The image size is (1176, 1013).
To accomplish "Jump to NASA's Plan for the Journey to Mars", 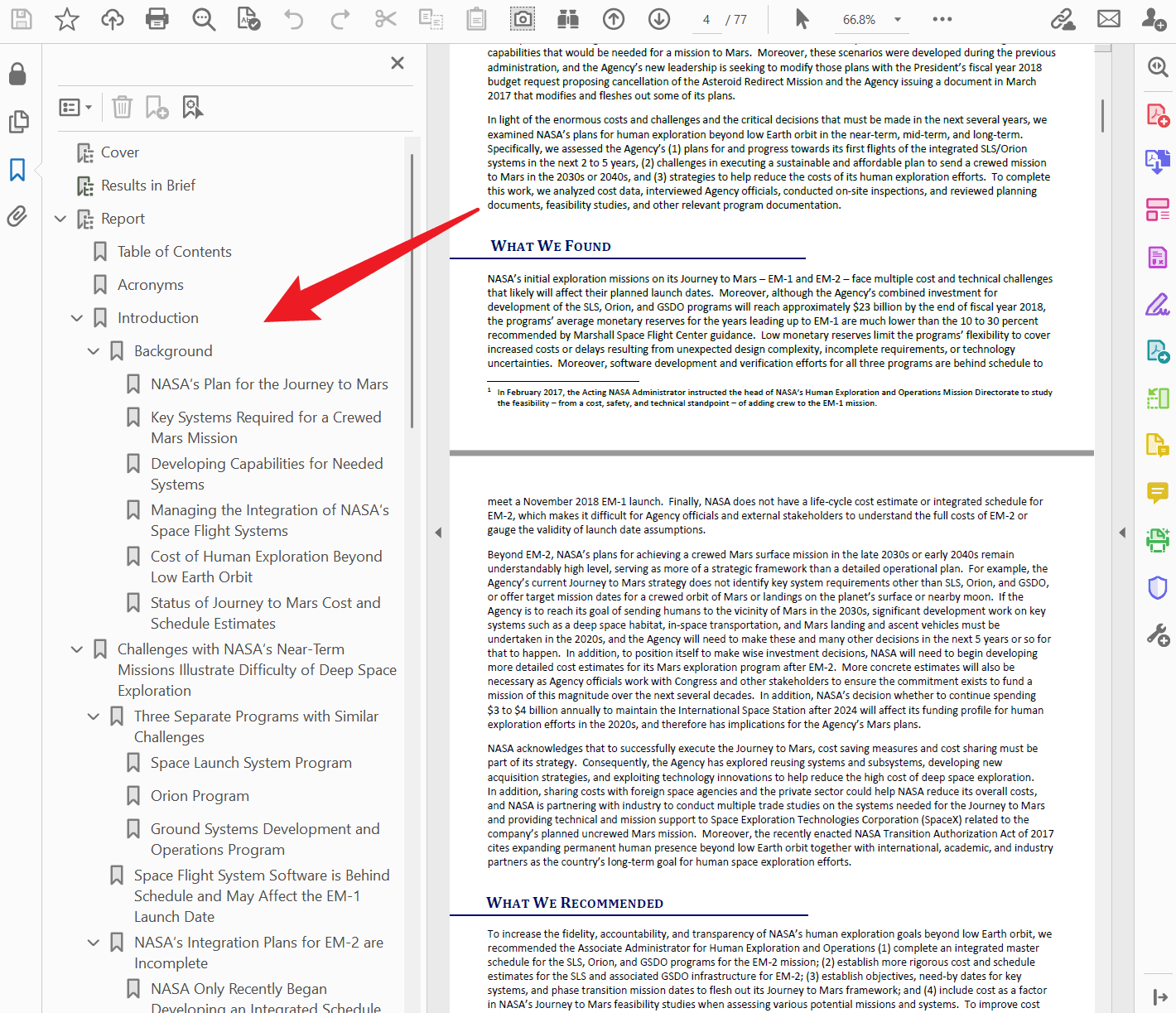I will pyautogui.click(x=269, y=384).
